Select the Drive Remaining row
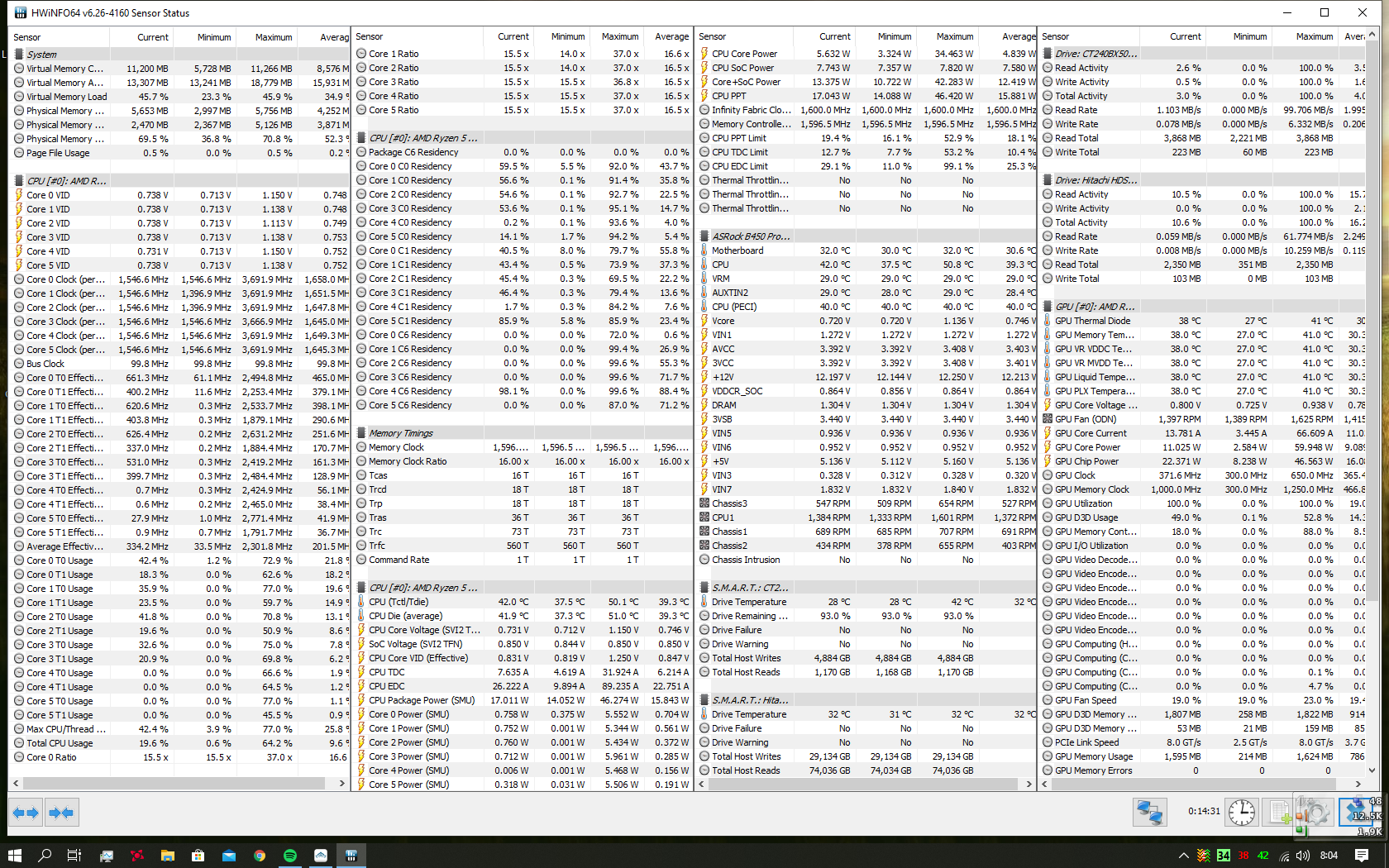 [x=866, y=616]
